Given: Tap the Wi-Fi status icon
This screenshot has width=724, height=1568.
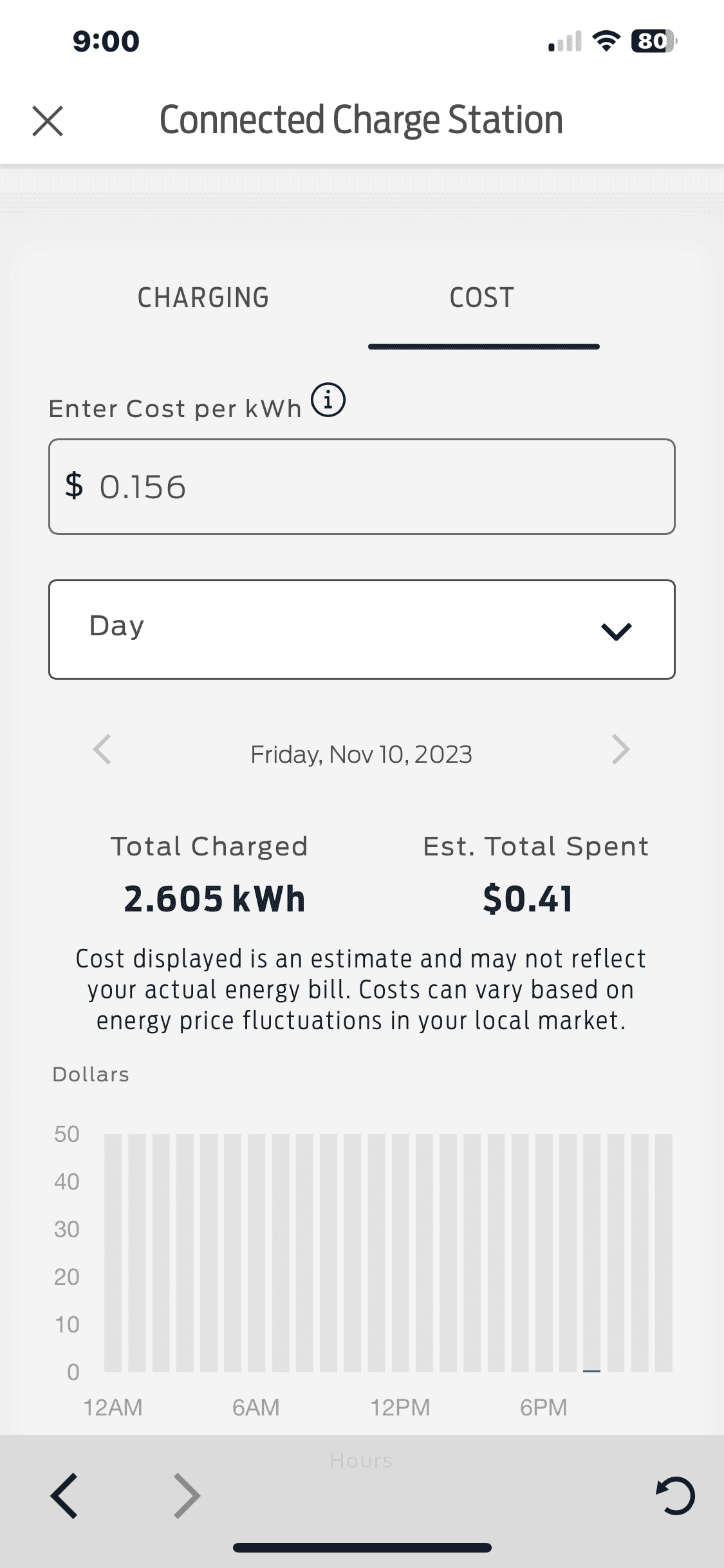Looking at the screenshot, I should click(606, 41).
